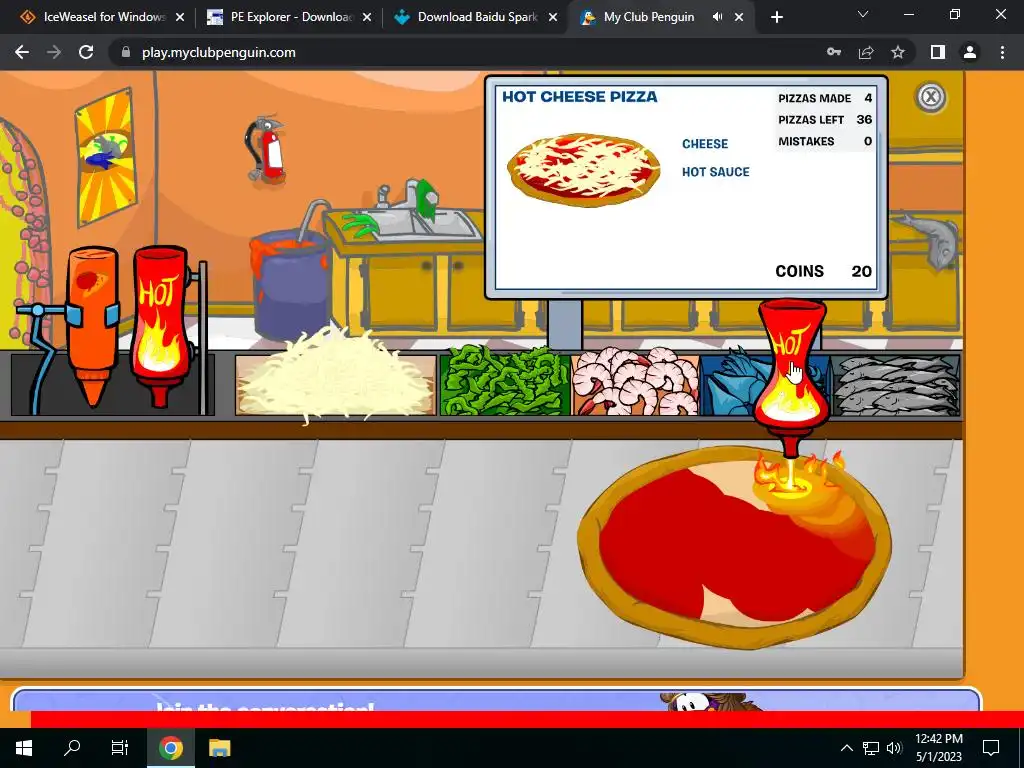Open volume control in tray
1024x768 pixels.
point(894,748)
